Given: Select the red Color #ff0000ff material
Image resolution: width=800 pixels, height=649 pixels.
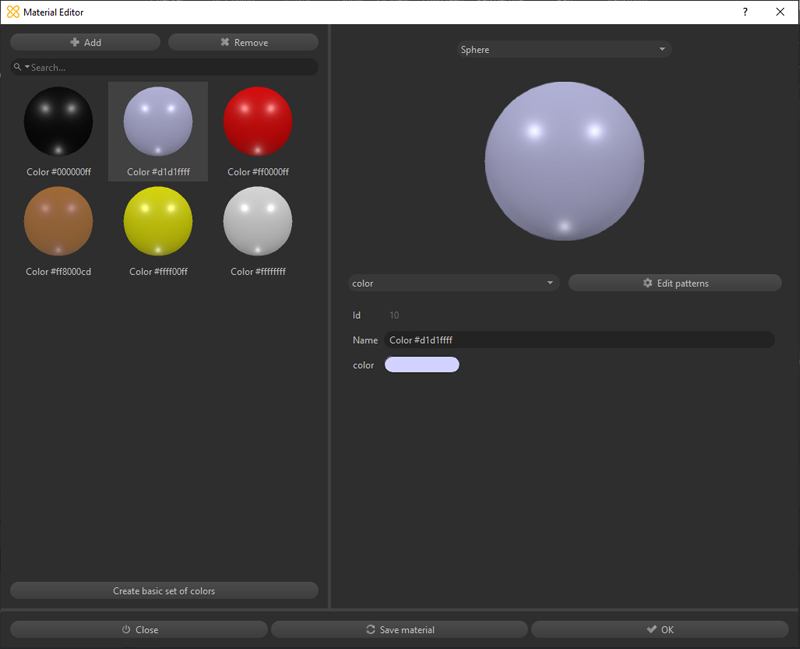Looking at the screenshot, I should tap(258, 131).
